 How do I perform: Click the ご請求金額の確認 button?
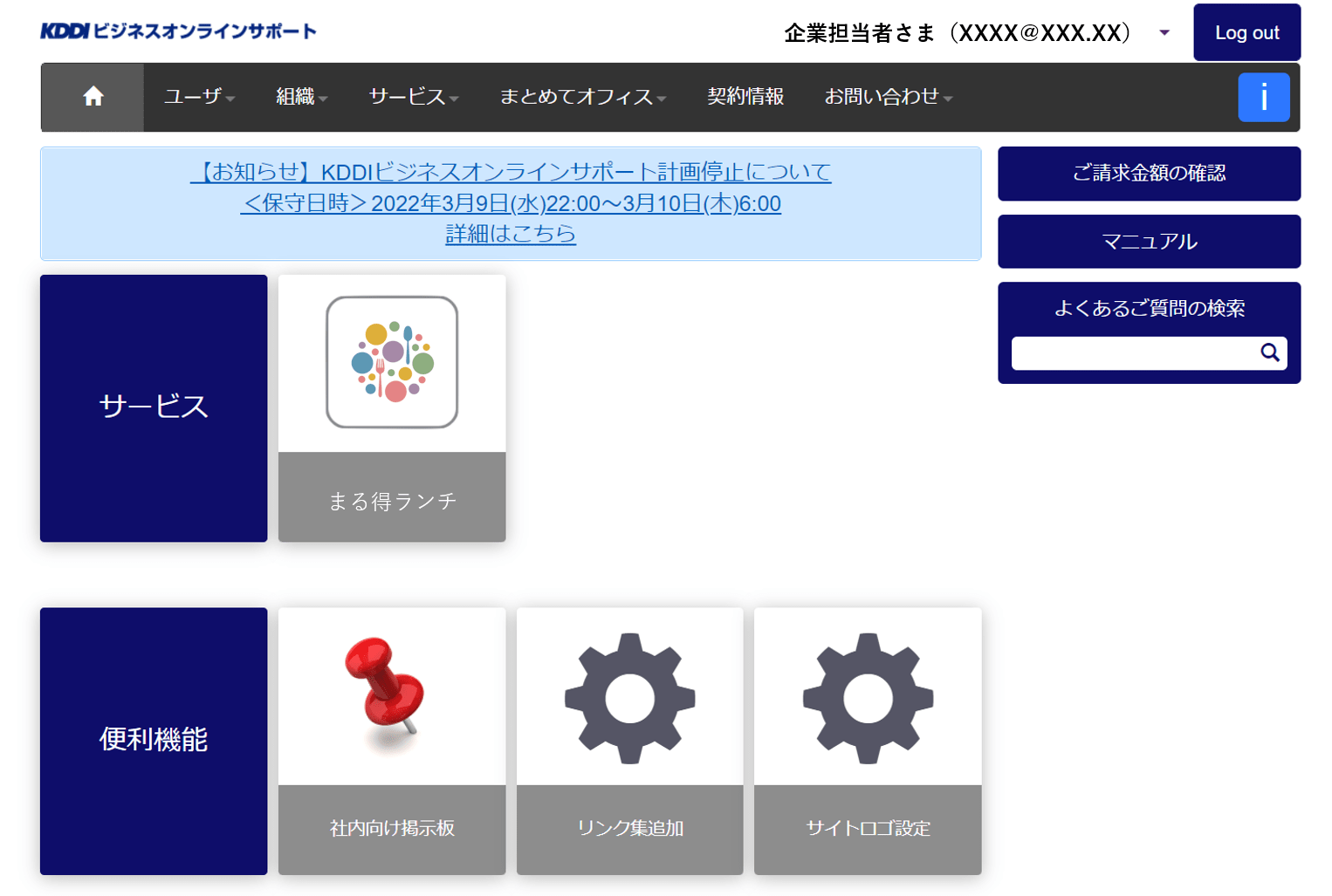(1149, 174)
